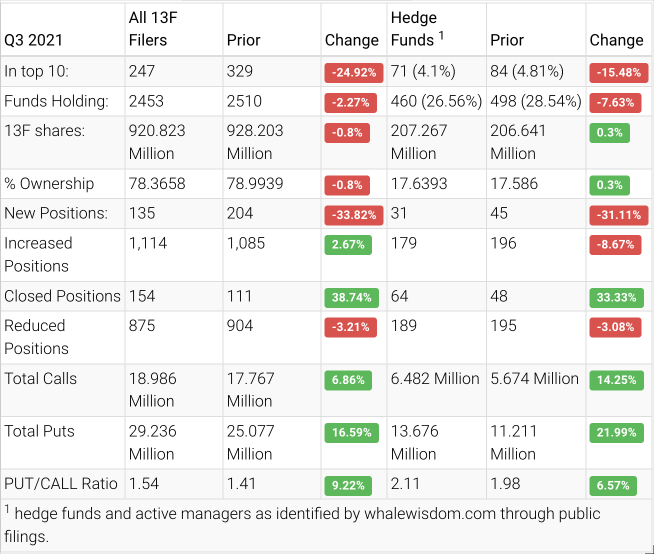Select the Total Puts row label
The width and height of the screenshot is (654, 554).
click(39, 431)
